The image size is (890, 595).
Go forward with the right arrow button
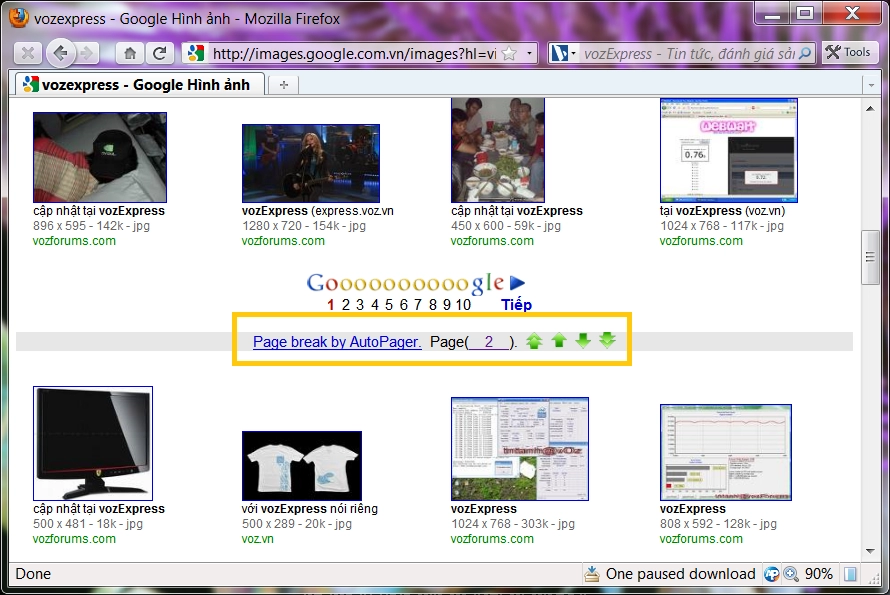tap(87, 54)
